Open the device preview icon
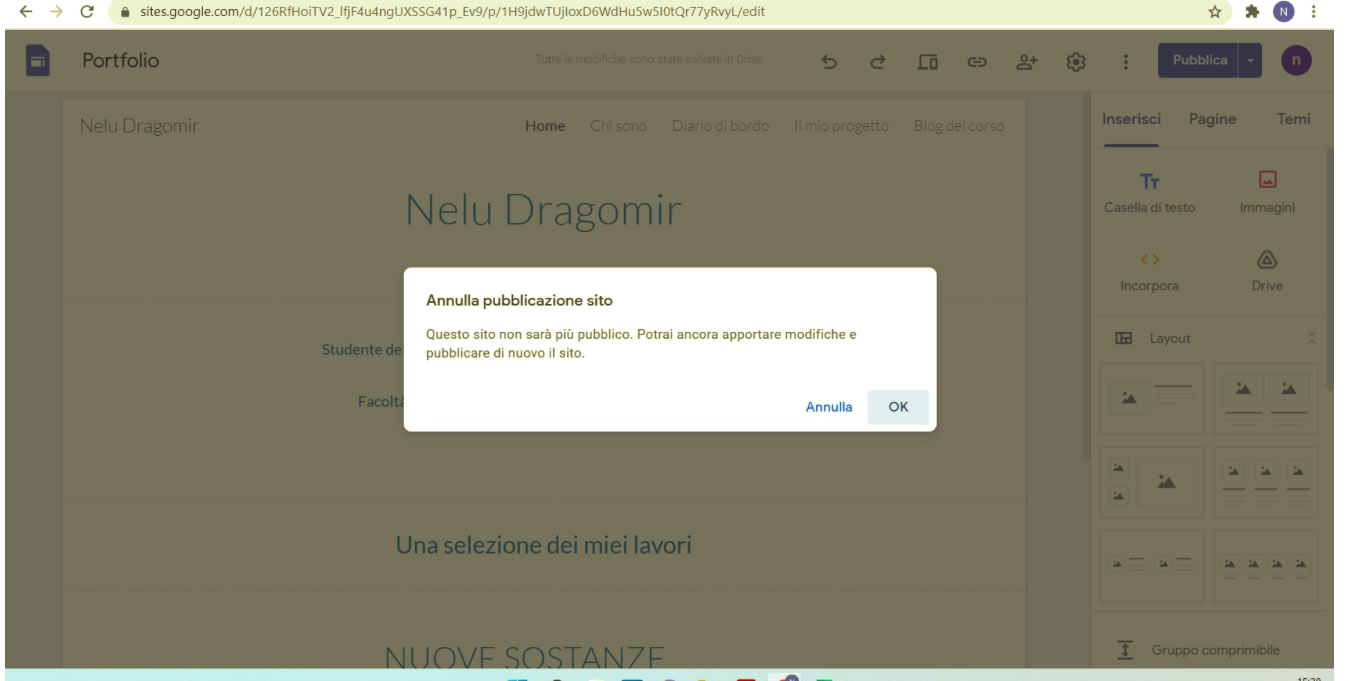Image resolution: width=1349 pixels, height=681 pixels. pos(928,62)
